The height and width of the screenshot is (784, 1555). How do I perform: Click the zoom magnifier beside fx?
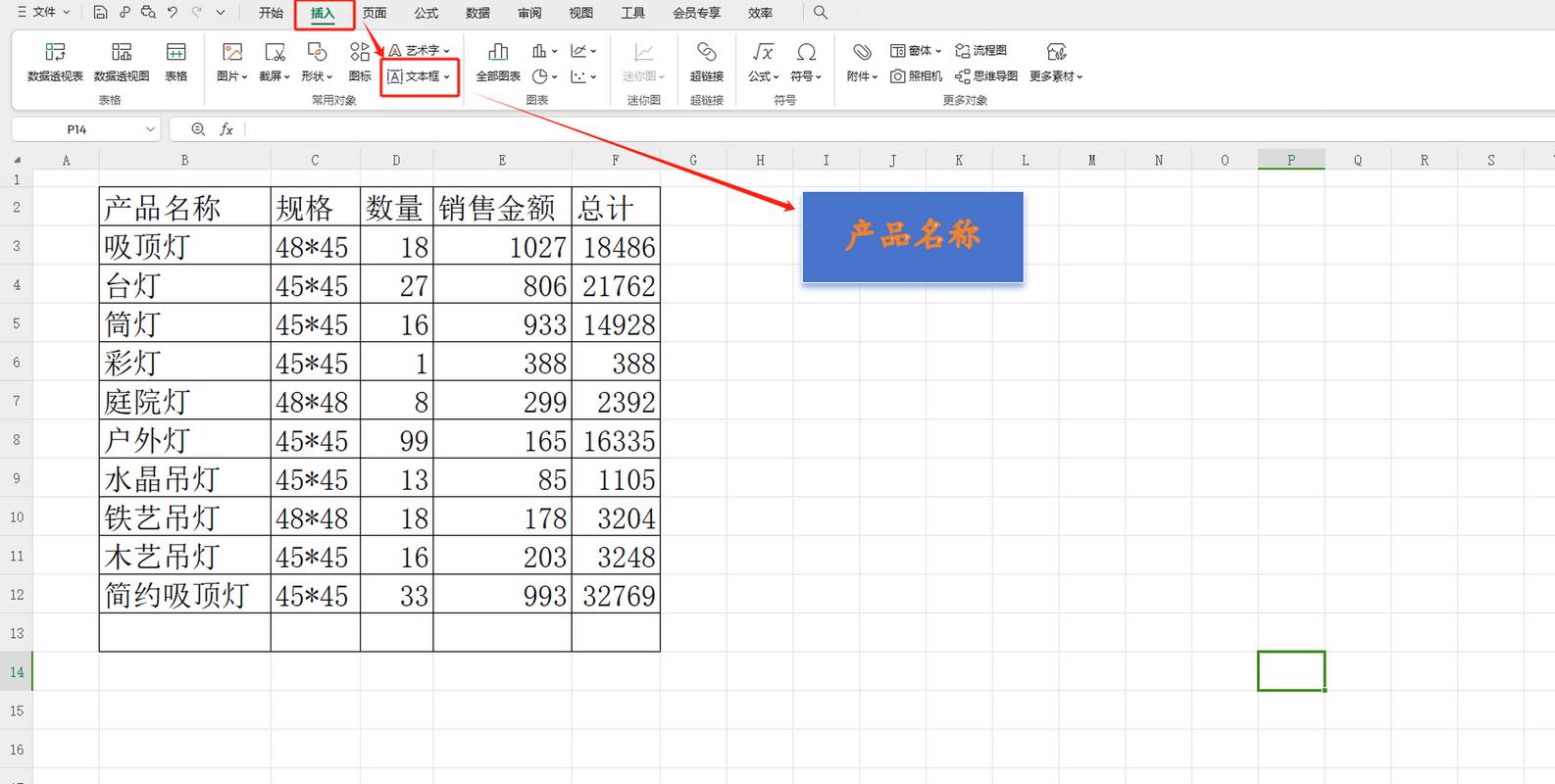[x=198, y=129]
